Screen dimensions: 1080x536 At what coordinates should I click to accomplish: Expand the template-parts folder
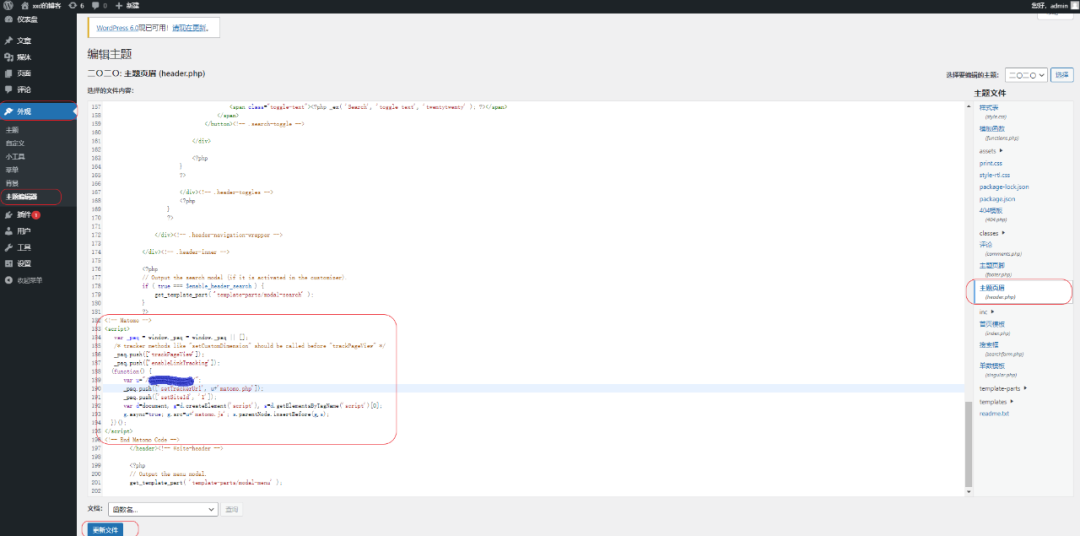pyautogui.click(x=1004, y=389)
